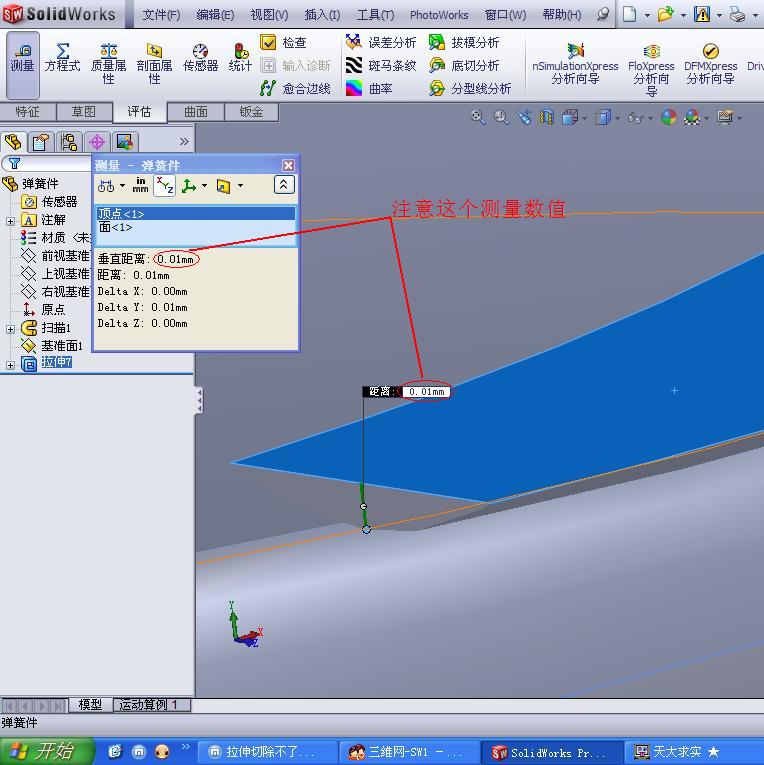Toggle 曲率 Curvature display

tap(369, 88)
